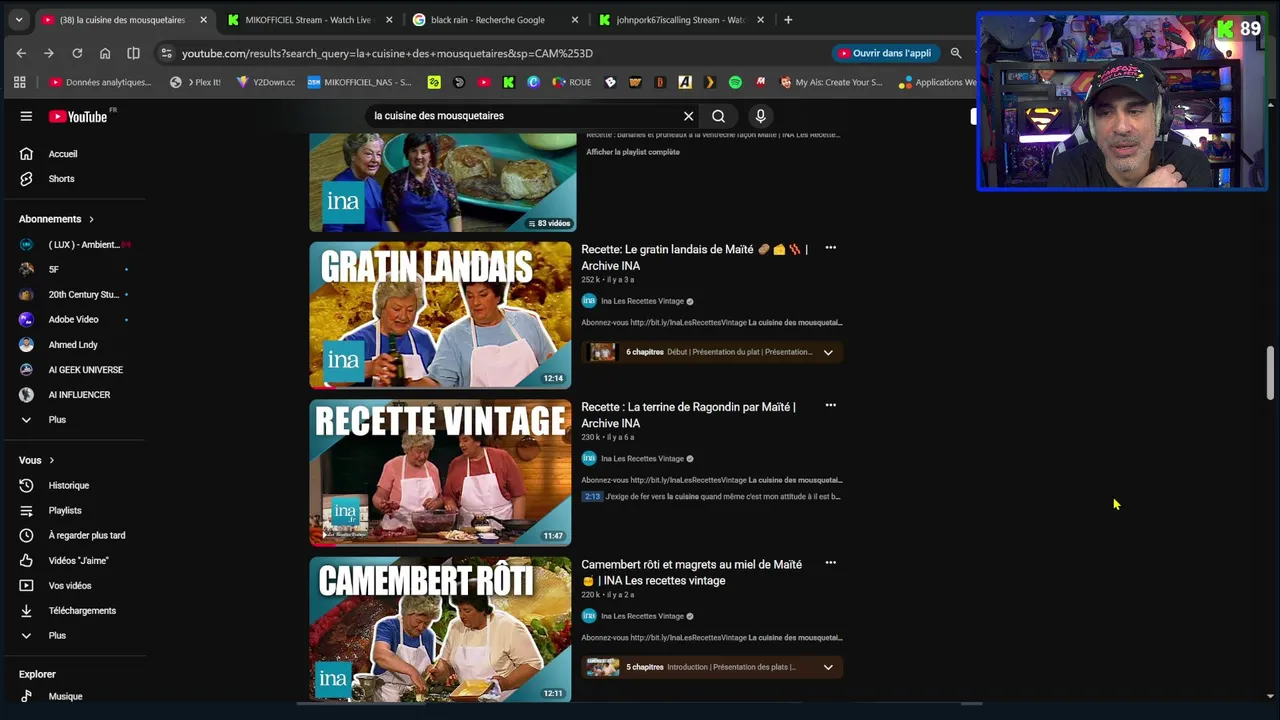
Task: Switch to the johnpork67iscalling Stream tab
Action: point(681,20)
